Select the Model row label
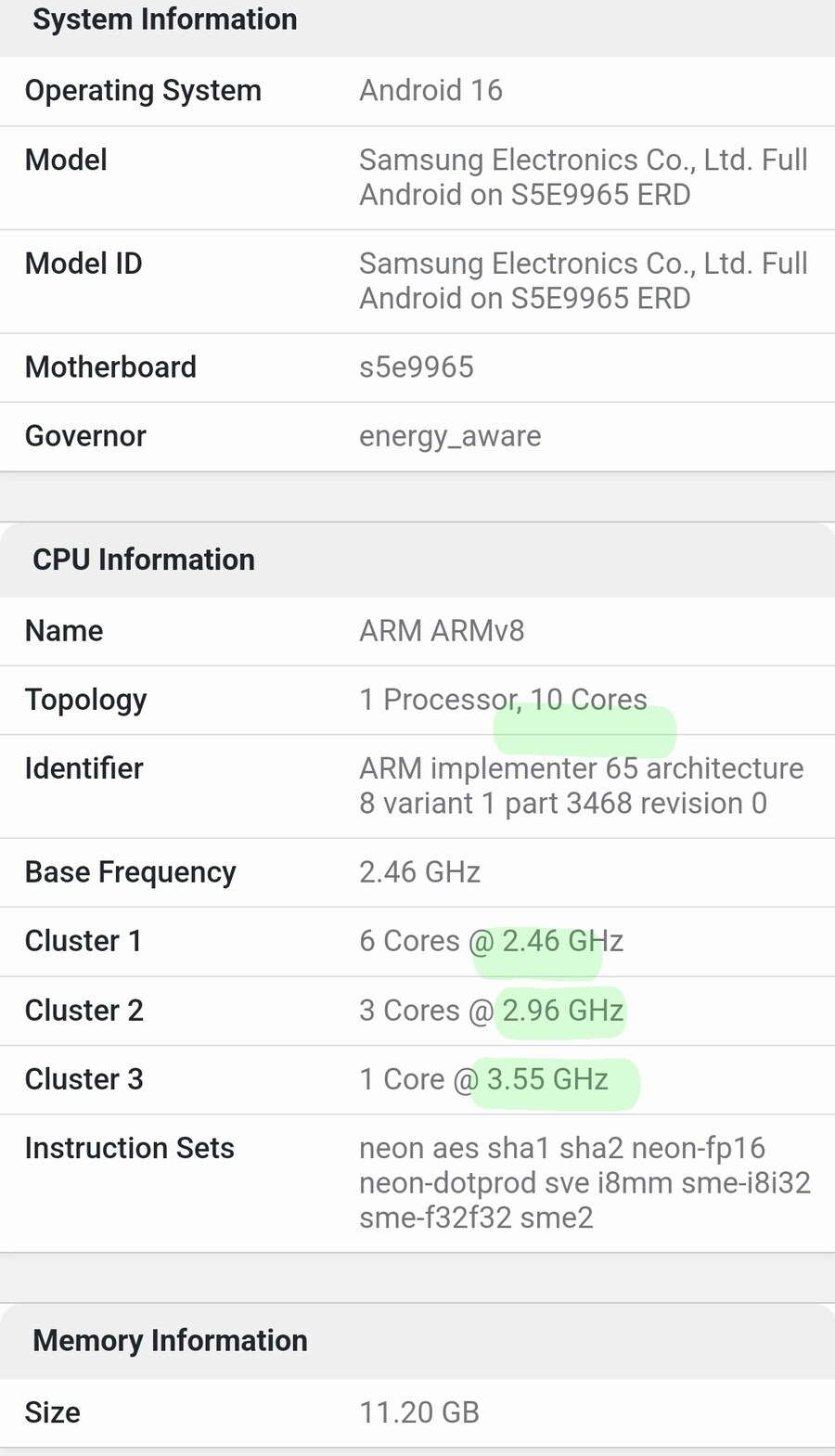This screenshot has width=835, height=1456. click(66, 160)
